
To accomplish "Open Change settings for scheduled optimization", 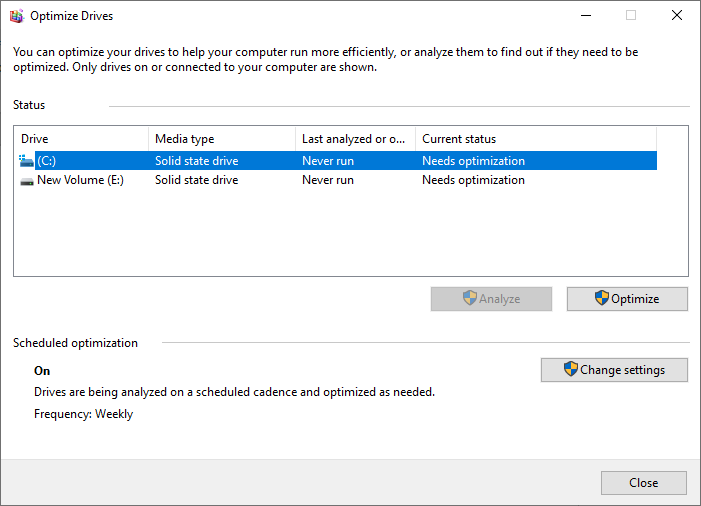I will [614, 370].
